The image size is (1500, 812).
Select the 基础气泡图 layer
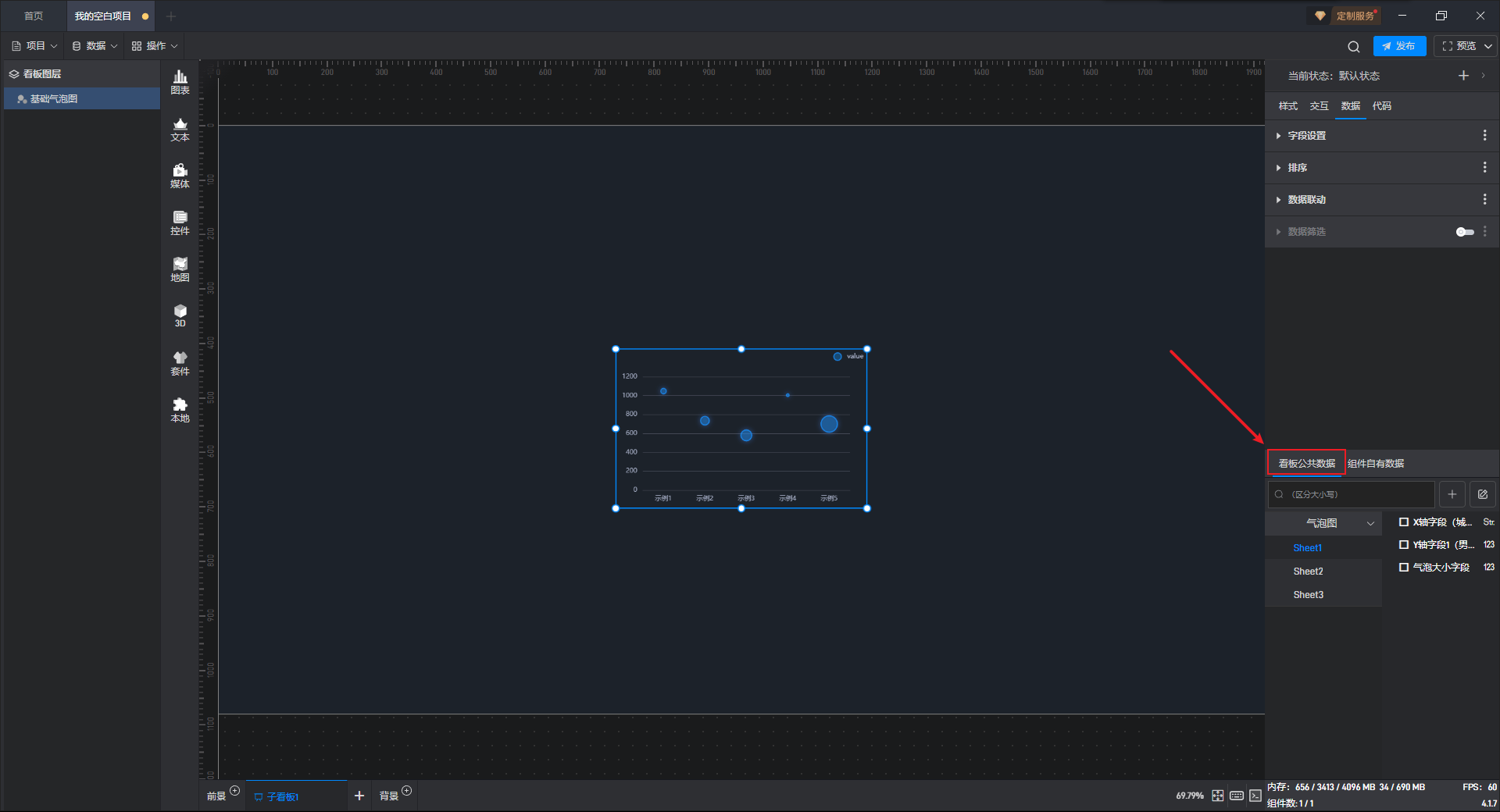click(82, 99)
